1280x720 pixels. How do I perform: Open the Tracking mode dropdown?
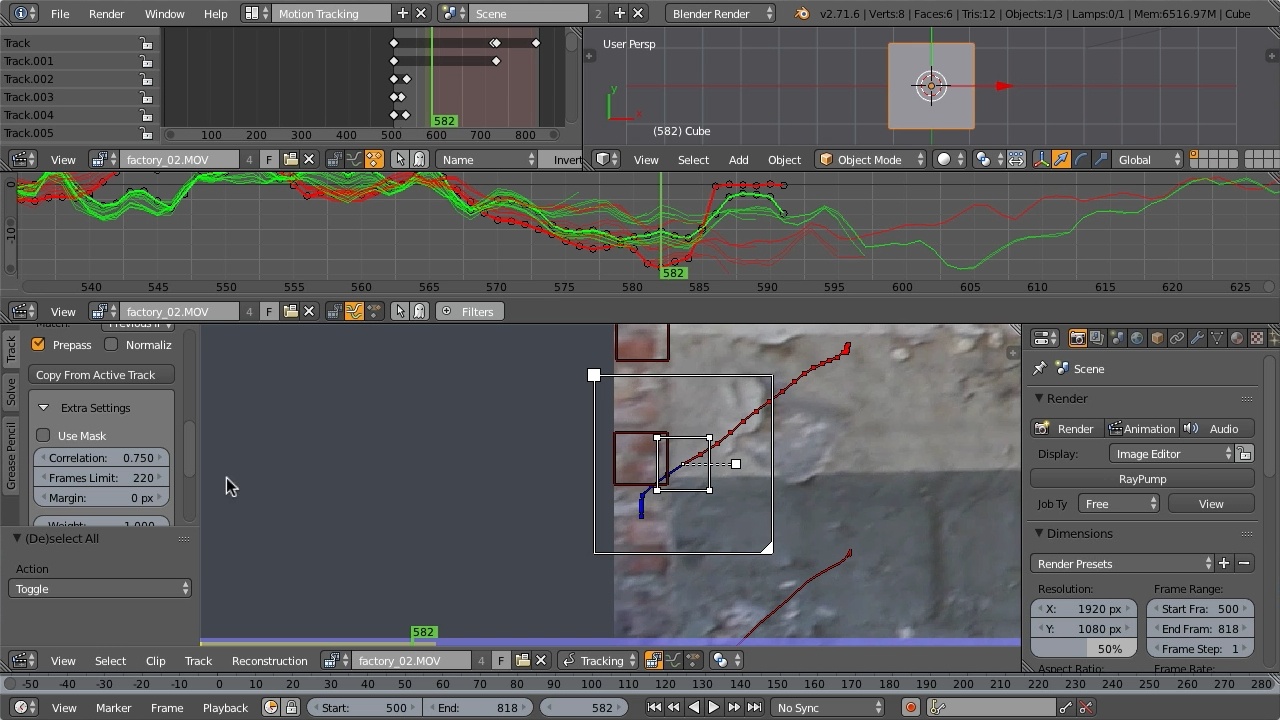(597, 661)
